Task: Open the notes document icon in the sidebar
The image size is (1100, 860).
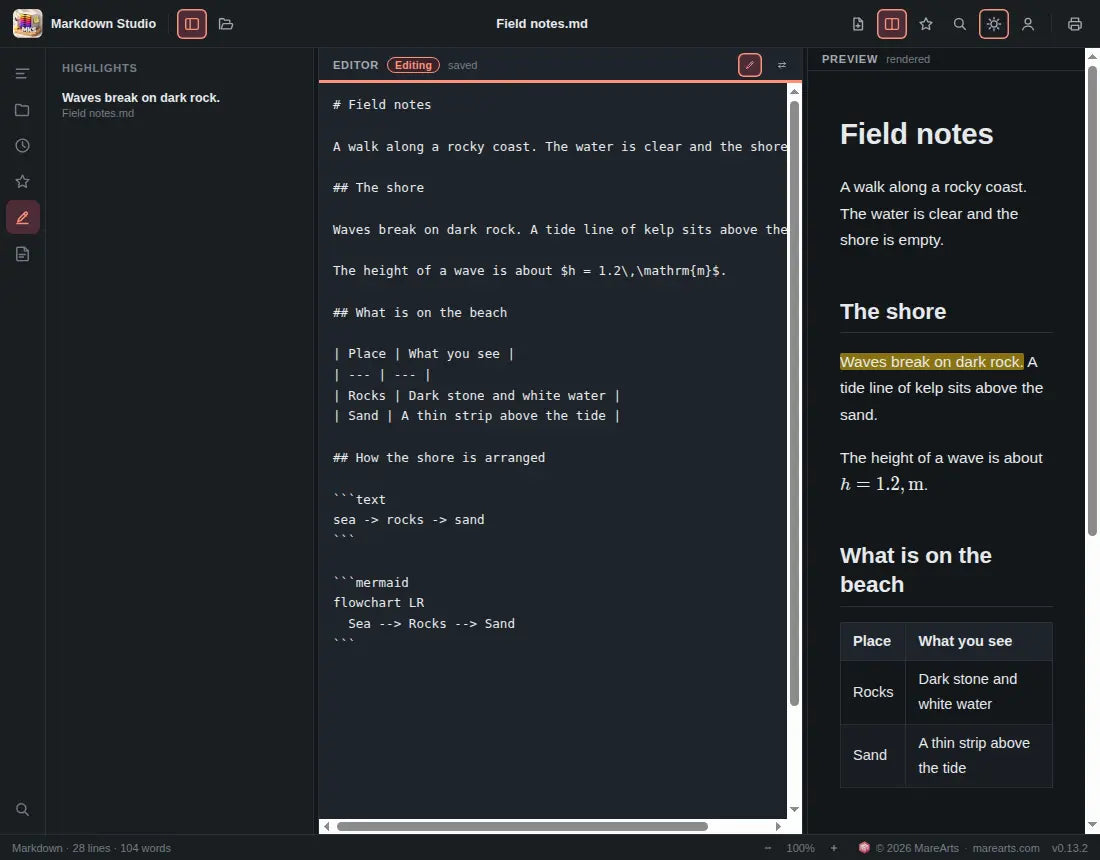Action: [22, 254]
